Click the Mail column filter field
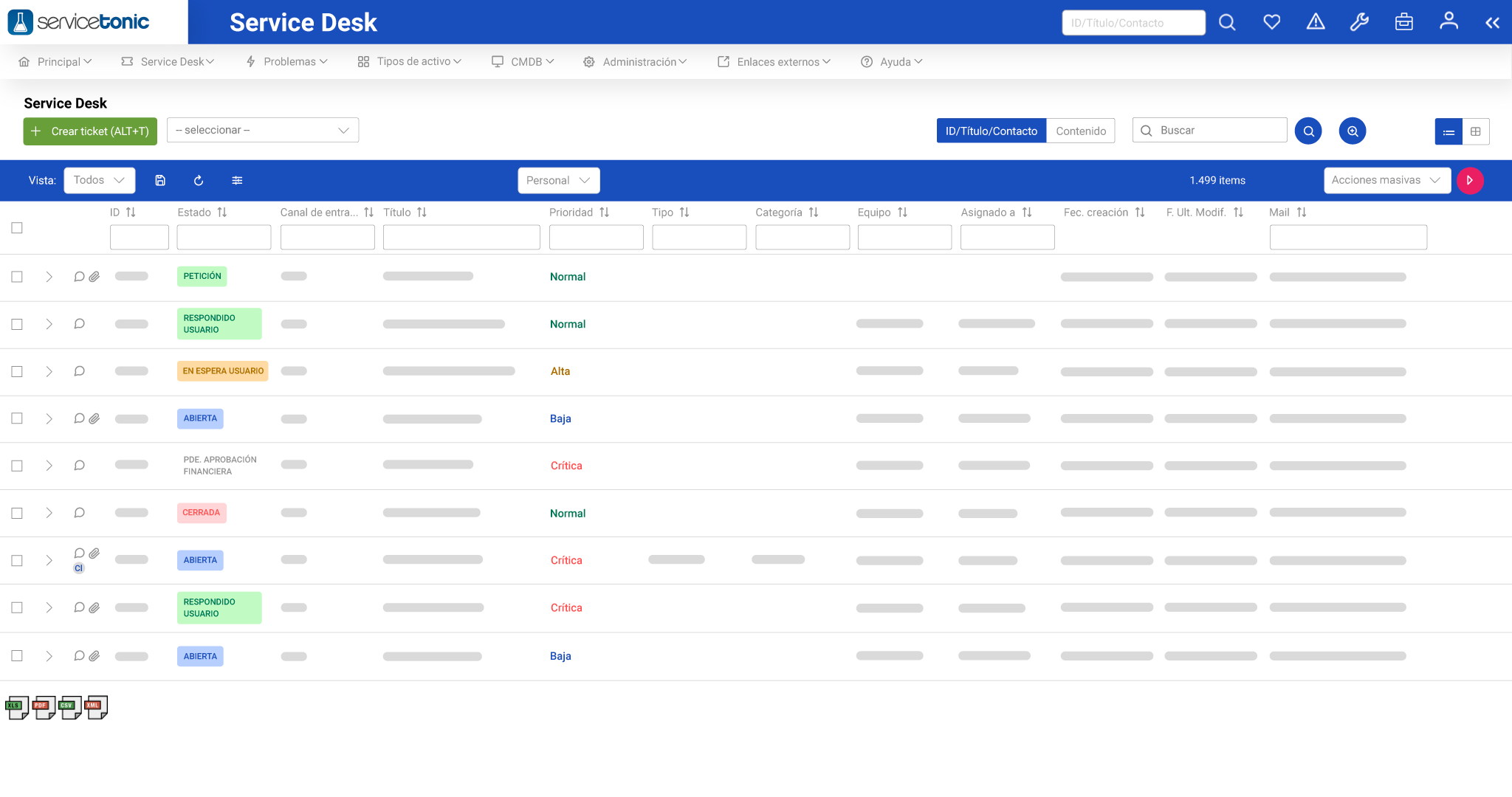This screenshot has height=797, width=1512. 1348,238
